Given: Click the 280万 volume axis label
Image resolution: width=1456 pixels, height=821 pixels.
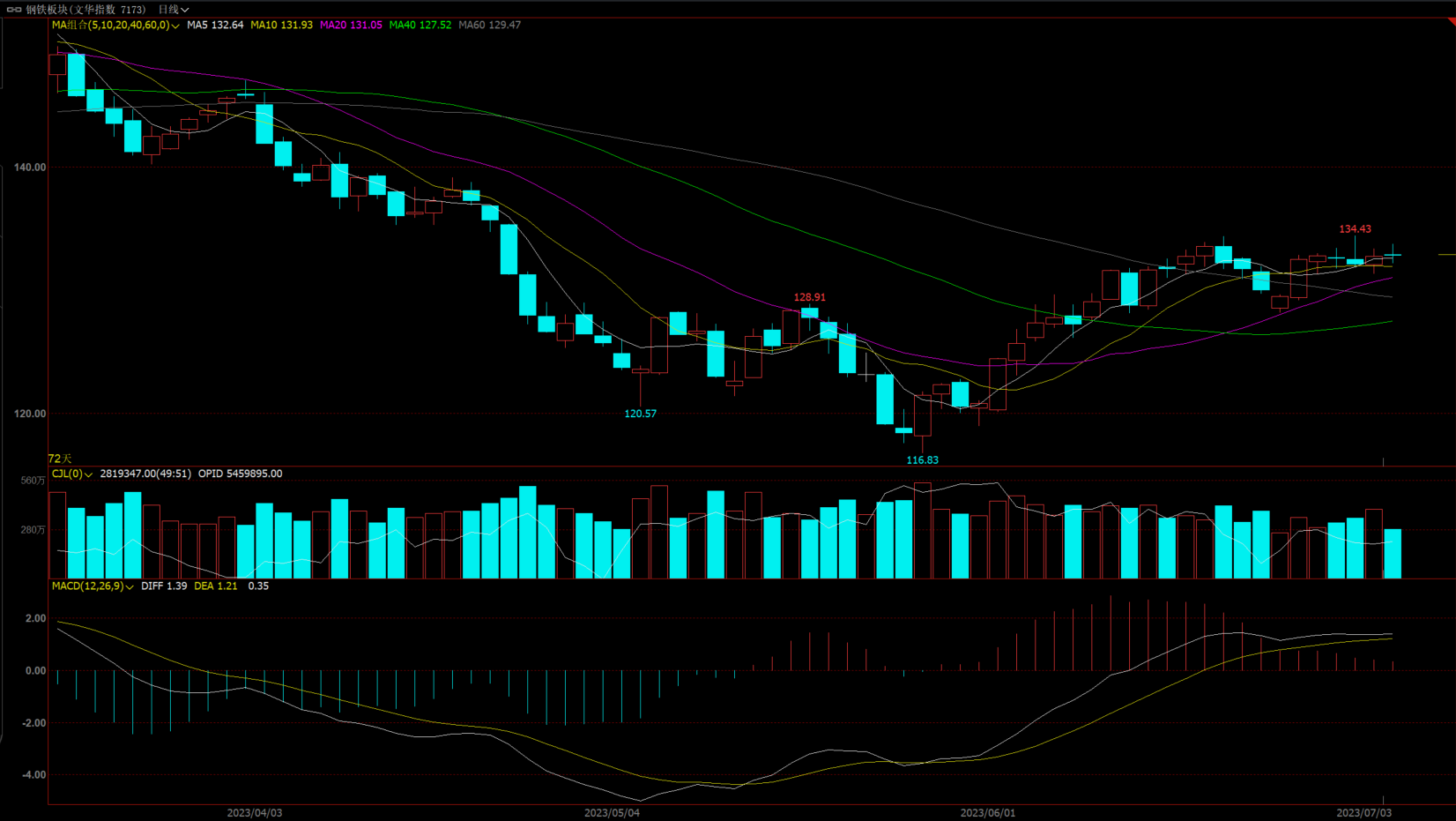Looking at the screenshot, I should [x=33, y=530].
